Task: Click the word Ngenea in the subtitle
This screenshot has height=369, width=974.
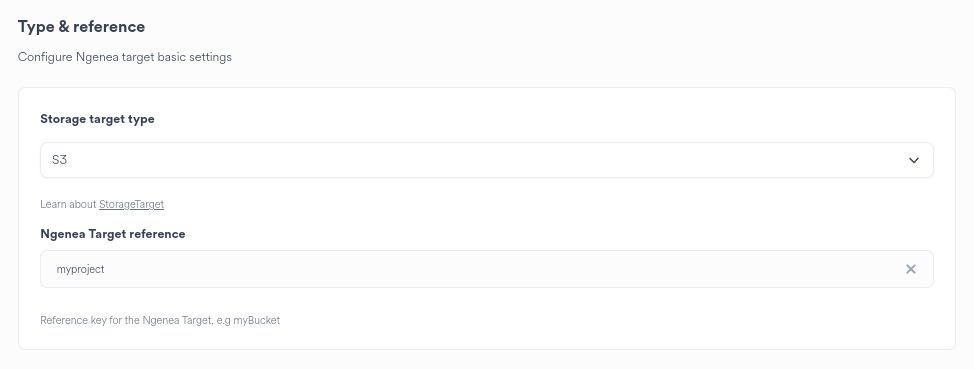Action: point(93,57)
